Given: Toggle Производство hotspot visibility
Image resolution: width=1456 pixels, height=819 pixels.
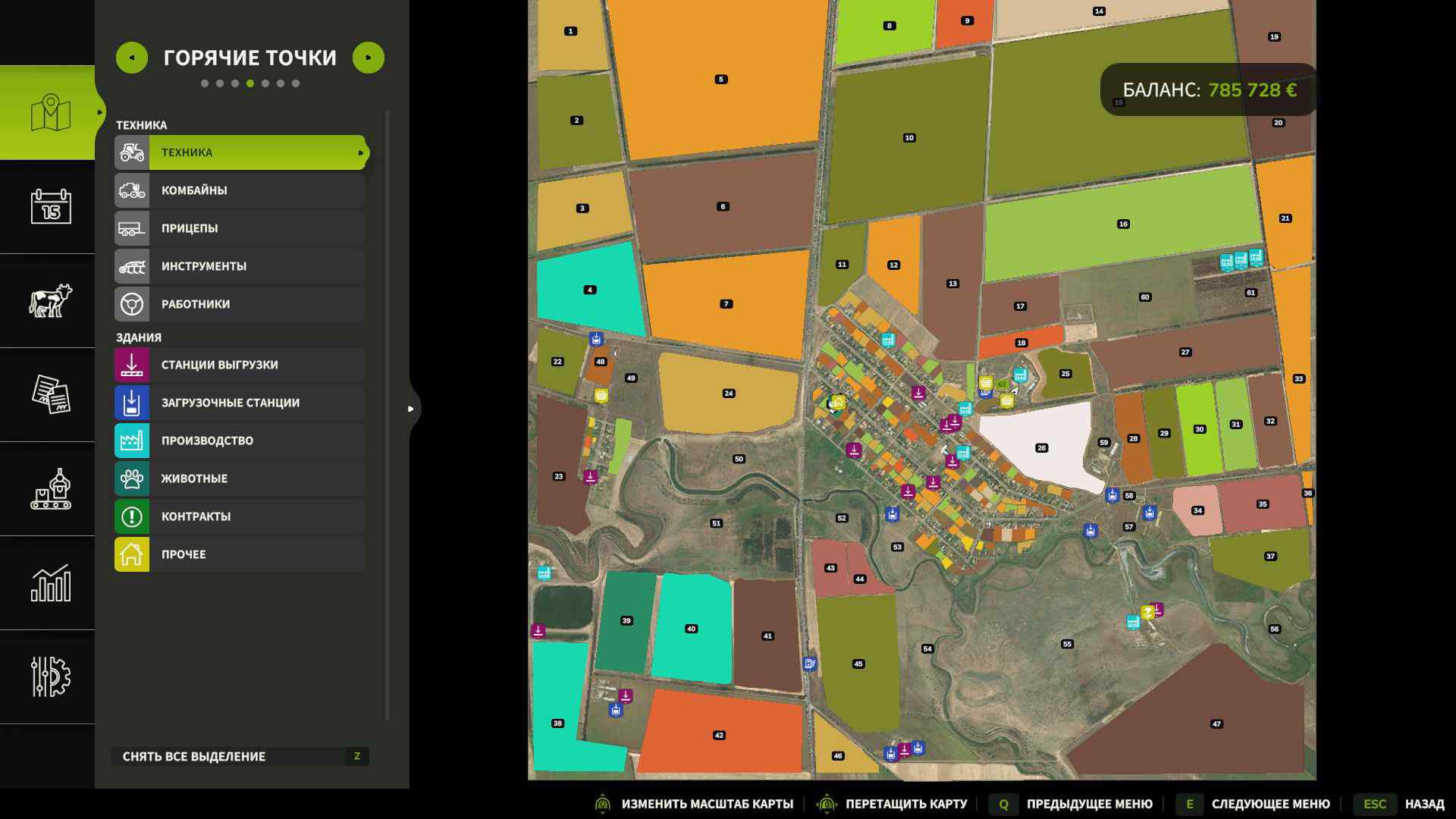Looking at the screenshot, I should click(x=240, y=441).
